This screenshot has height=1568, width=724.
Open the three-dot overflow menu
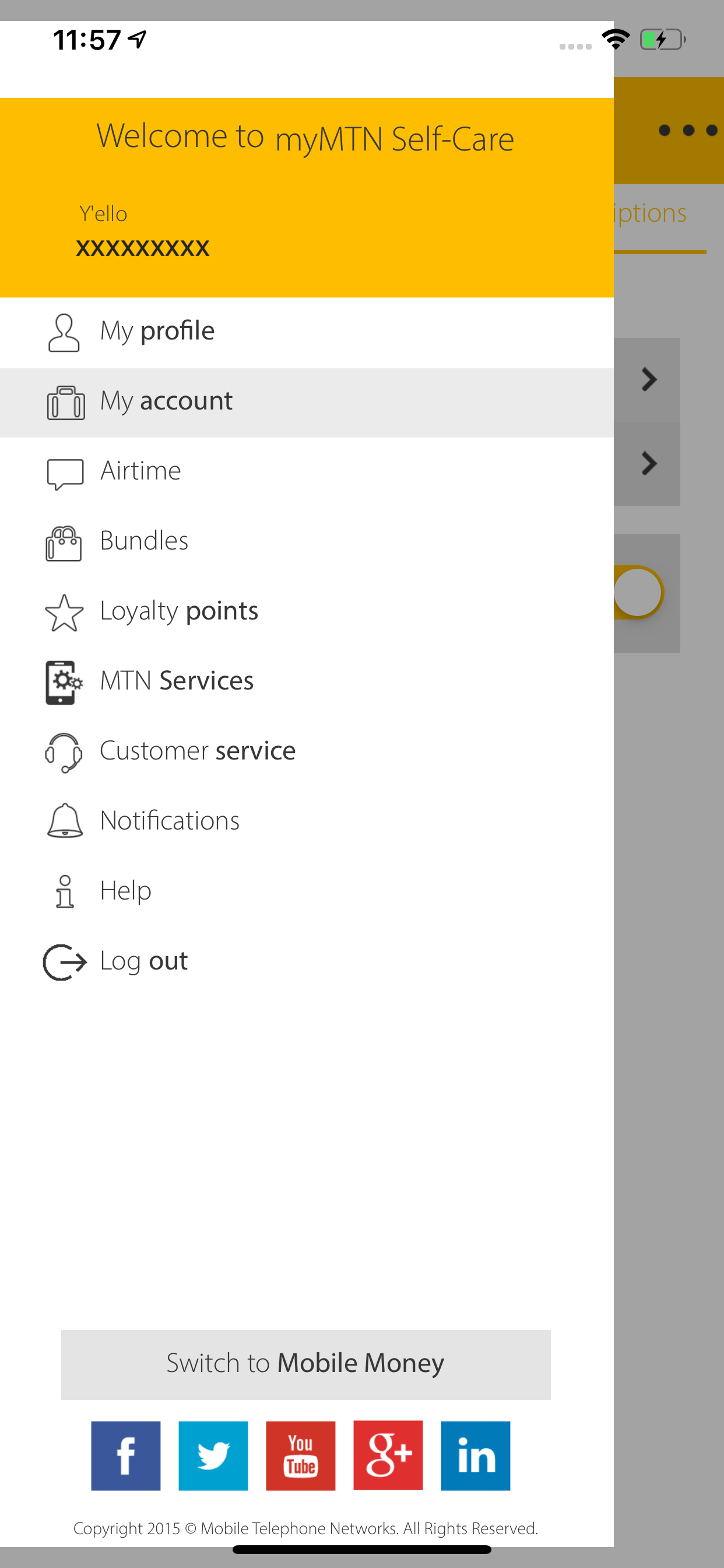[688, 130]
